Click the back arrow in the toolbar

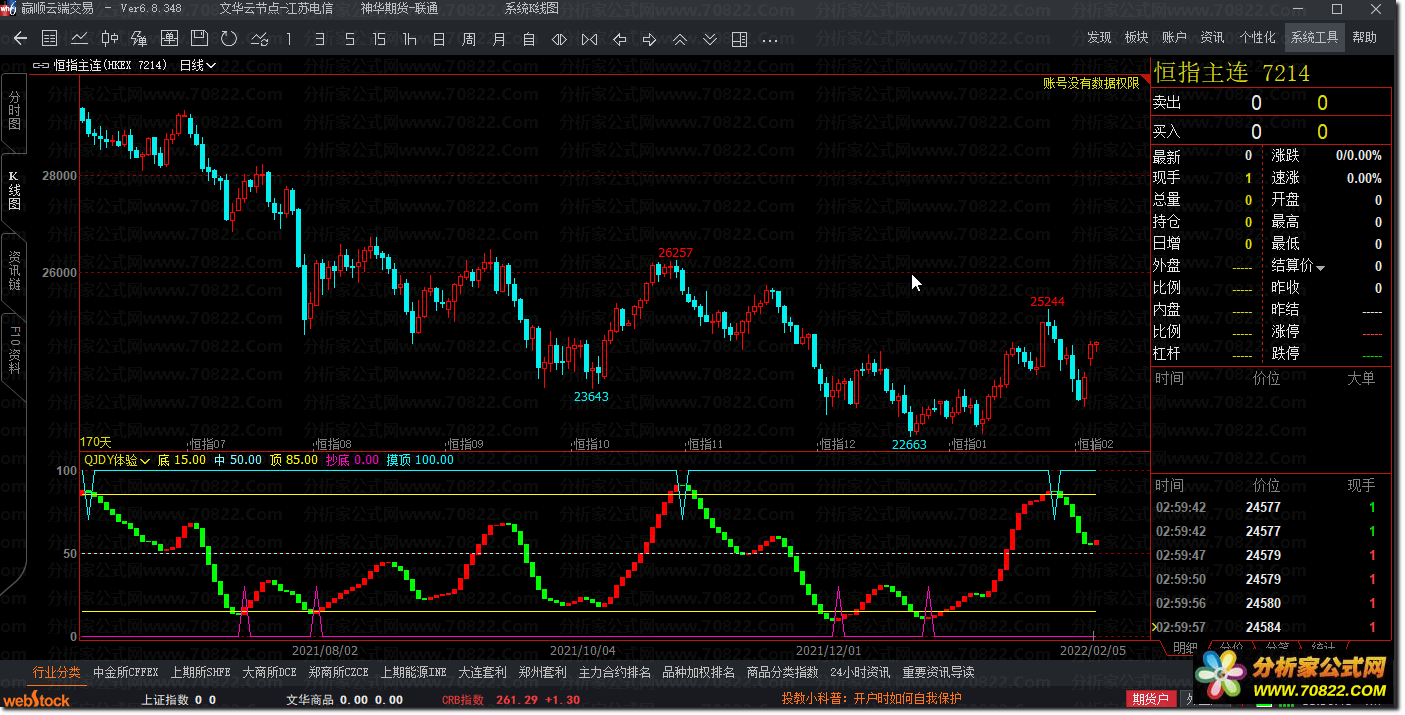point(21,39)
